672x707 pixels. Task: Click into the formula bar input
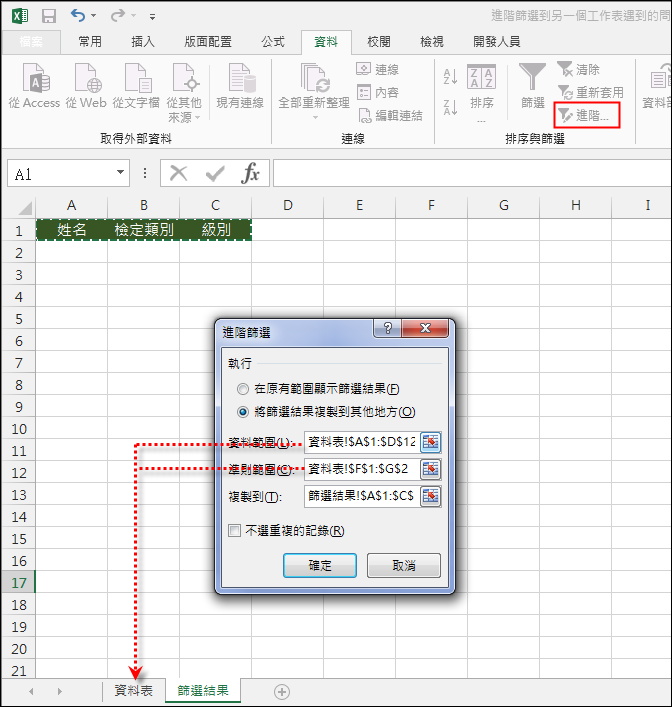click(x=472, y=173)
